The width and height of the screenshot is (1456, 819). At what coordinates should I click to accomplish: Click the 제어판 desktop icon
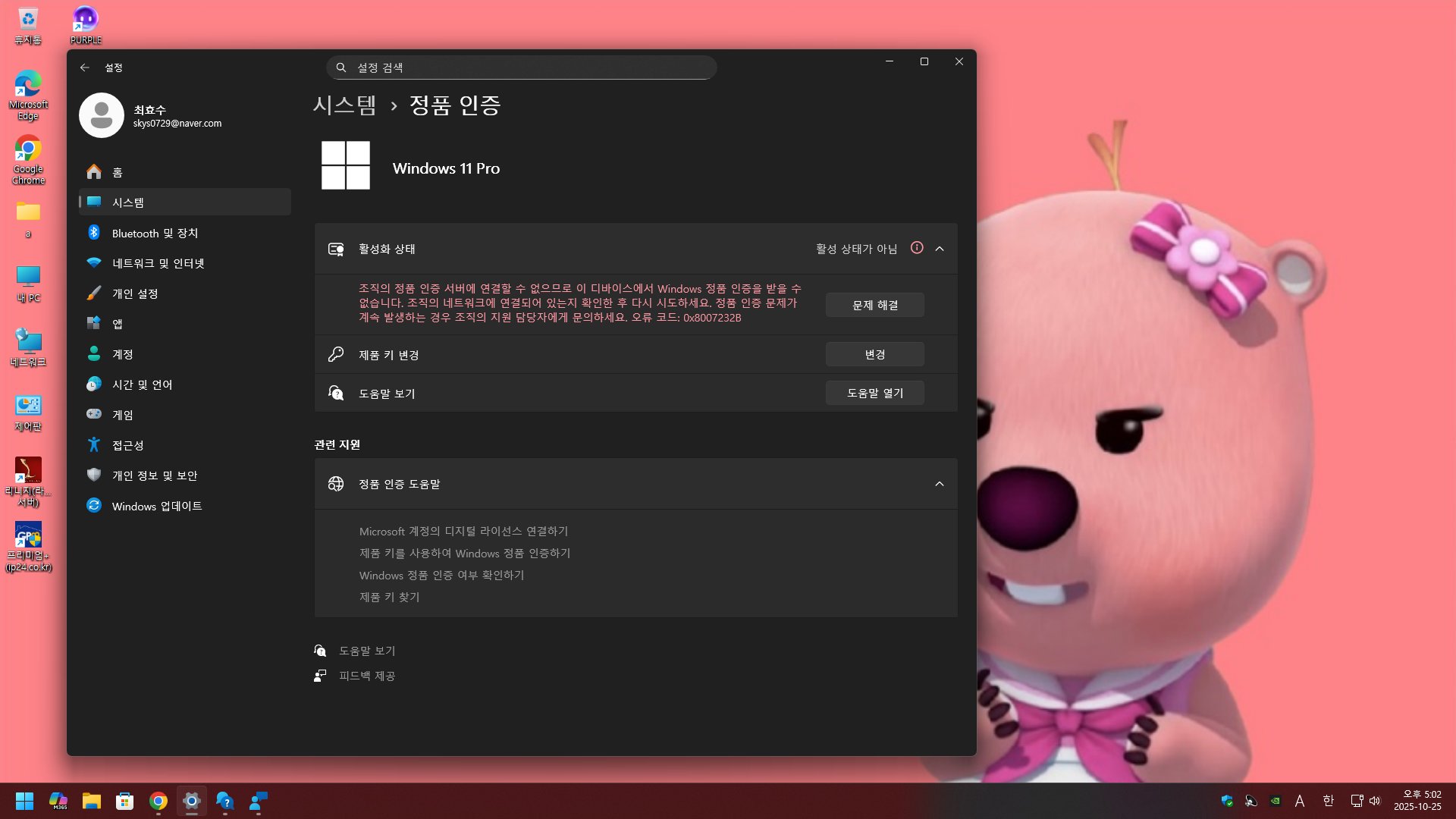pyautogui.click(x=28, y=413)
